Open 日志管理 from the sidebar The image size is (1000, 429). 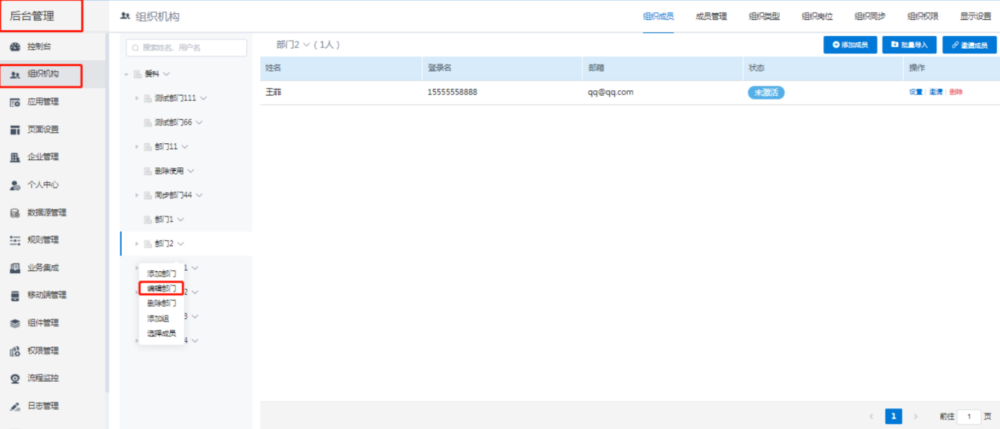click(x=15, y=406)
